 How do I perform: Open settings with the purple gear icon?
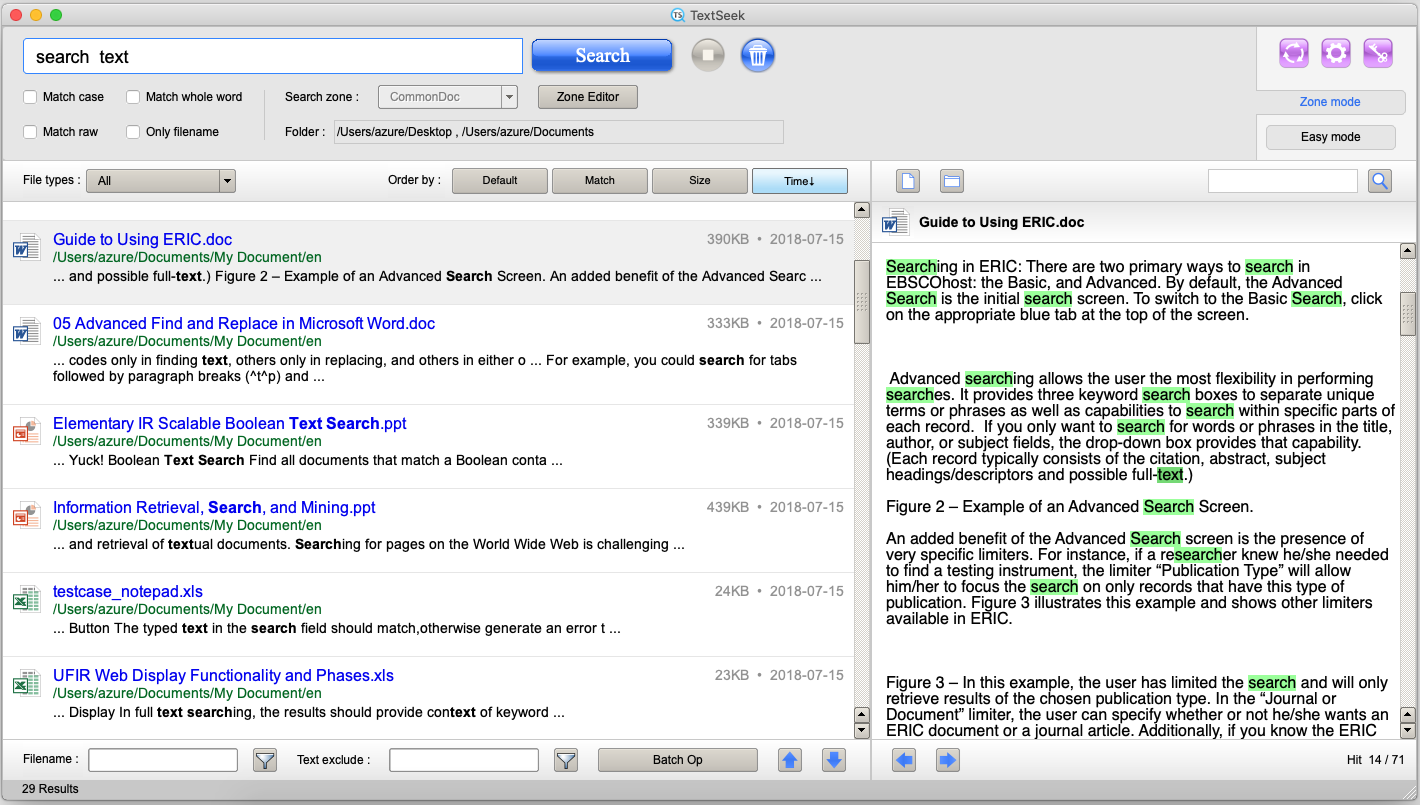coord(1336,54)
